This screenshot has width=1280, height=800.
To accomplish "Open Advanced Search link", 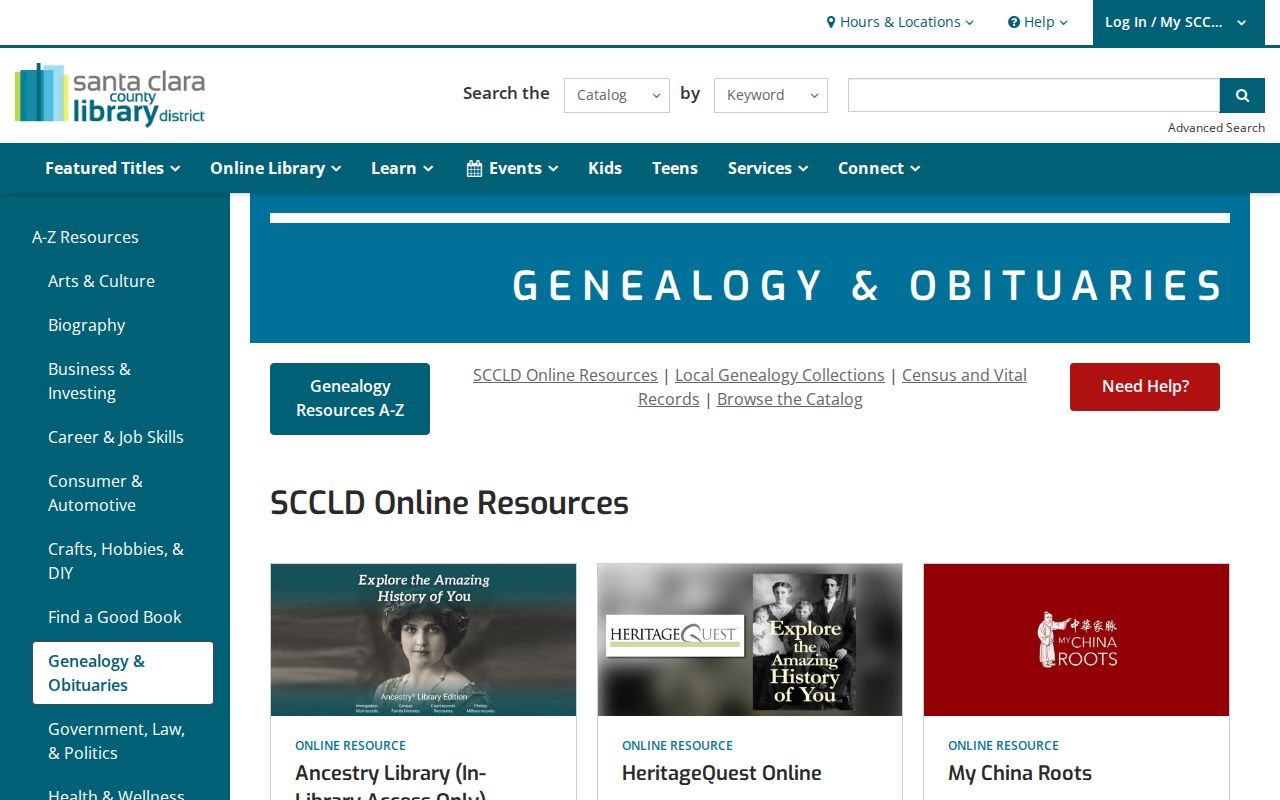I will click(1216, 127).
